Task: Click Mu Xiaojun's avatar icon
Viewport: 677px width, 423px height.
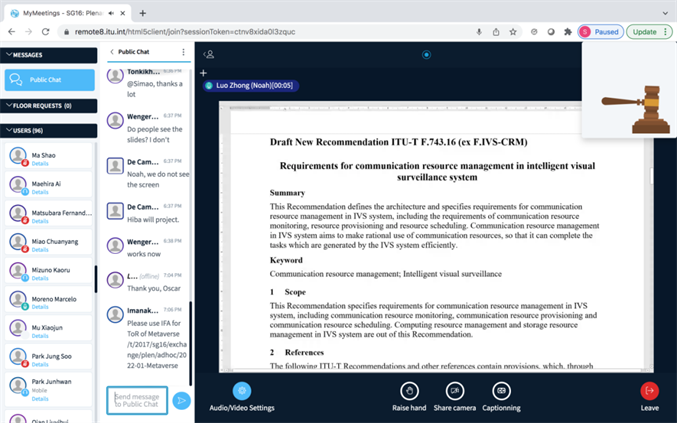Action: pyautogui.click(x=18, y=328)
